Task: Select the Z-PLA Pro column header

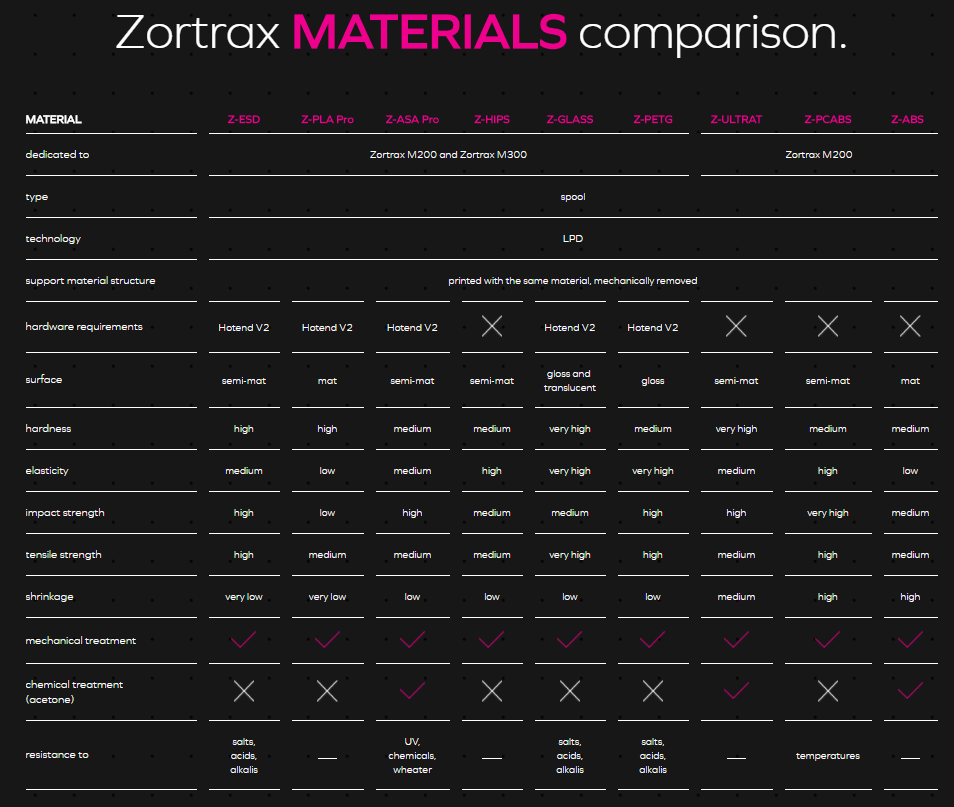Action: [327, 119]
